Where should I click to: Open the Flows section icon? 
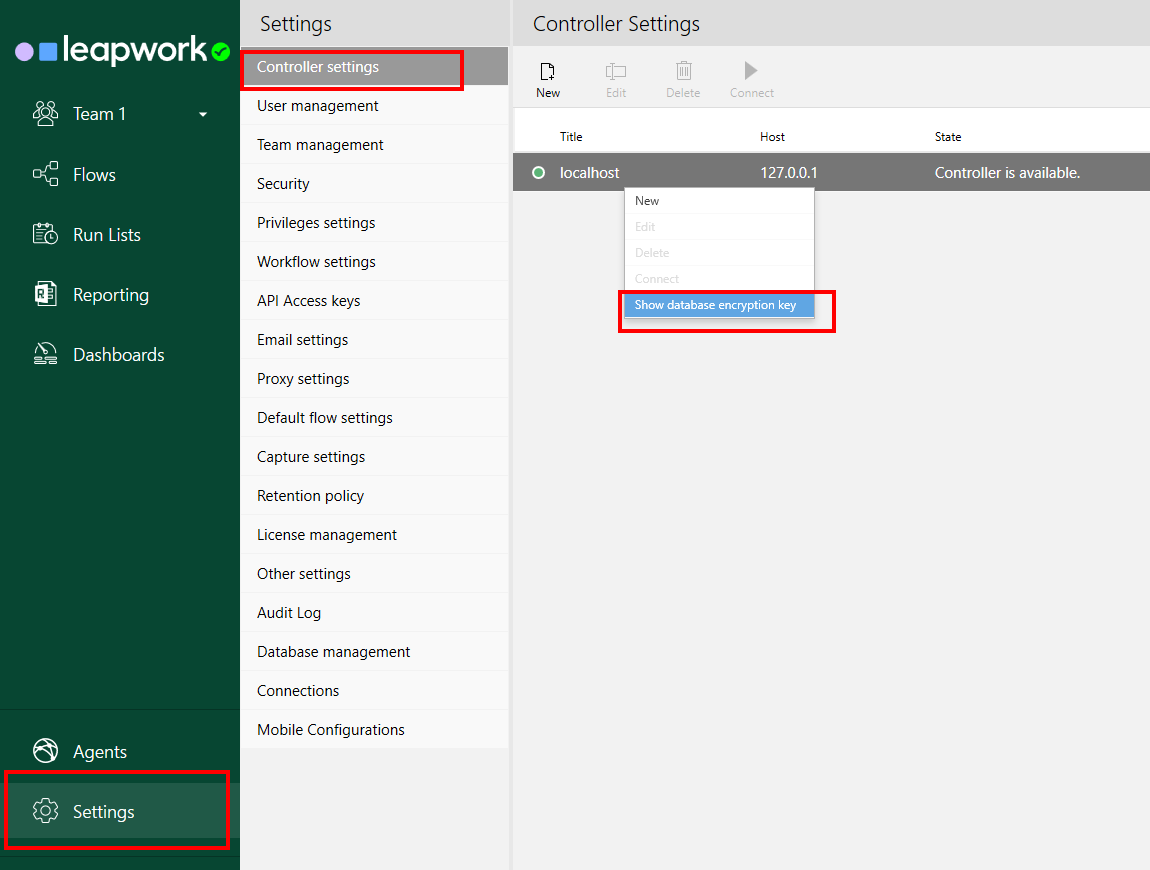(x=46, y=175)
